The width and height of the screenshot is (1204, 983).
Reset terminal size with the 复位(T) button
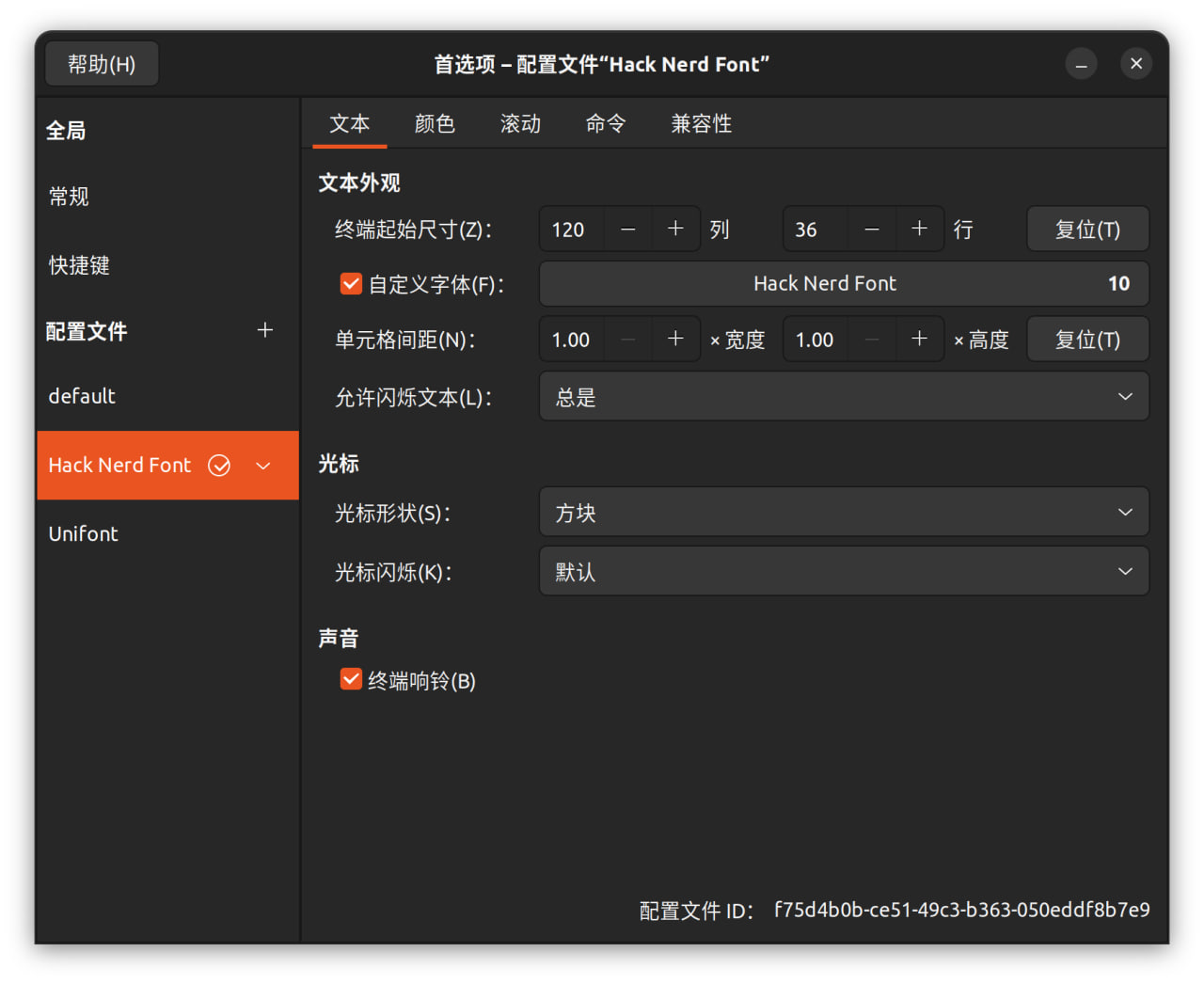1087,230
